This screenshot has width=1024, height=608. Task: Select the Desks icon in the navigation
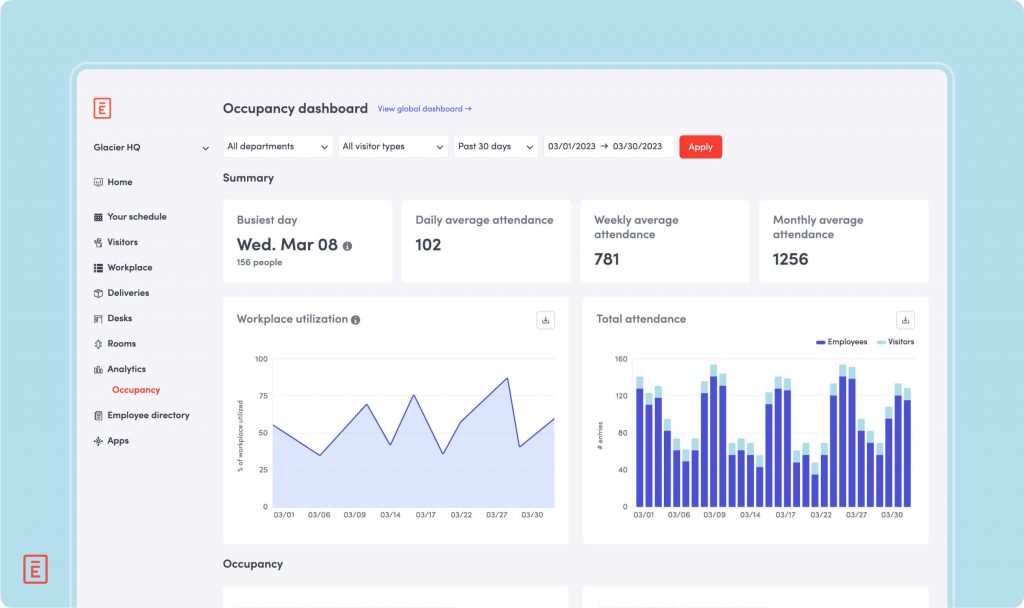coord(96,318)
